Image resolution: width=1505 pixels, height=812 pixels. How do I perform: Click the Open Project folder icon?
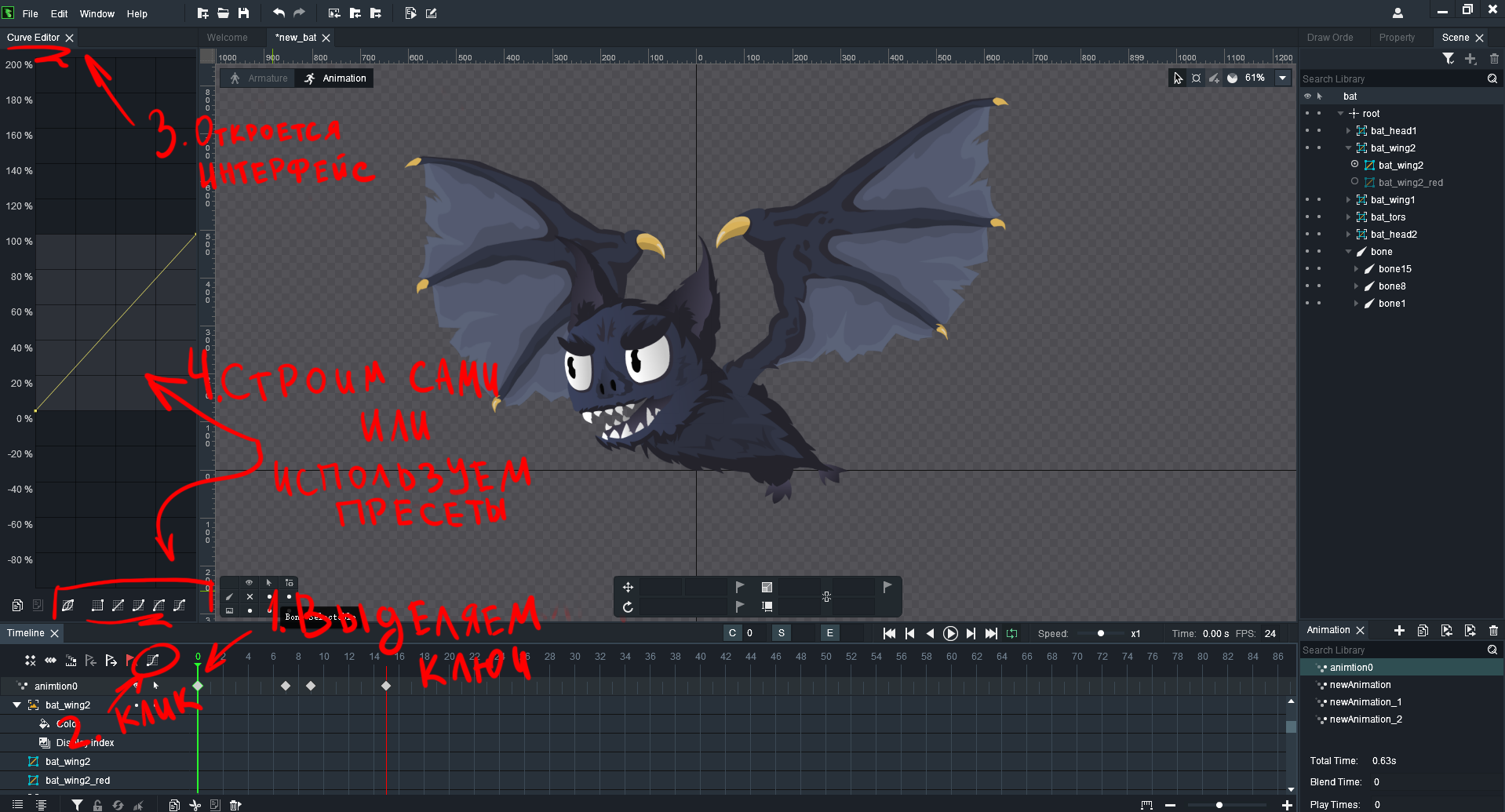point(223,13)
